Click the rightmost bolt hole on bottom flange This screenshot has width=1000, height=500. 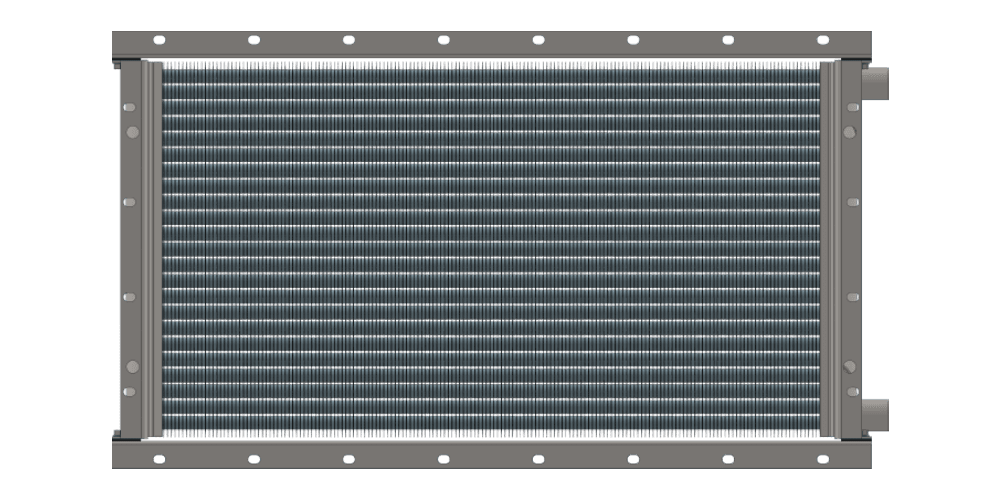[823, 458]
